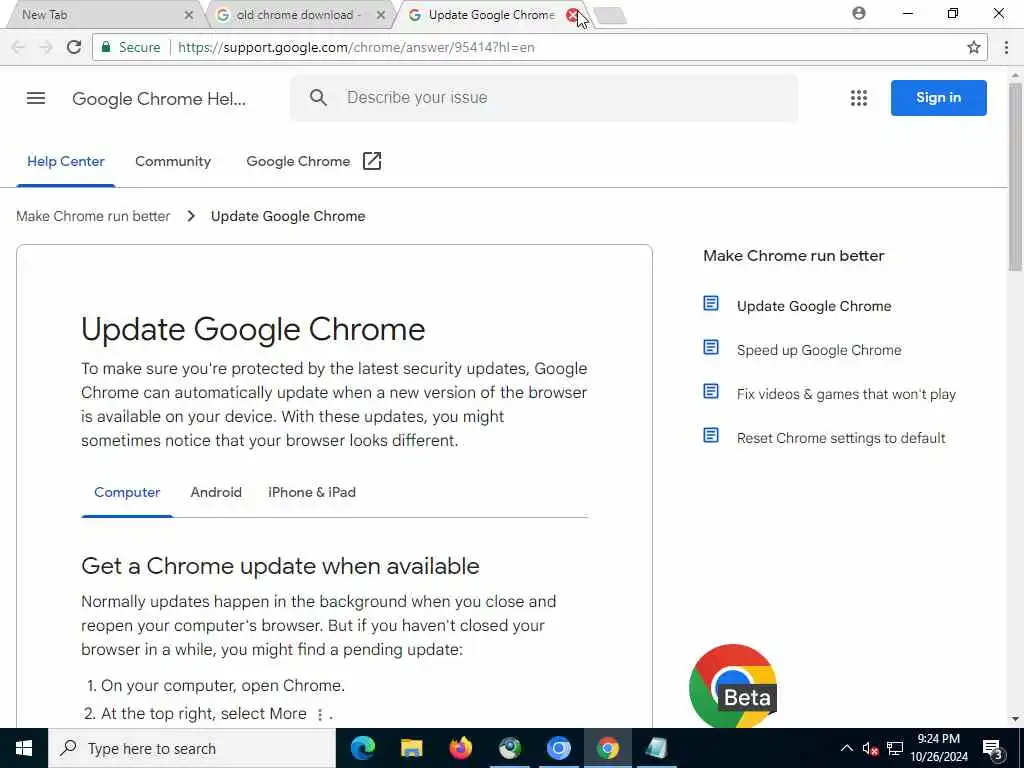Select the Computer platform tab
Image resolution: width=1024 pixels, height=768 pixels.
(x=127, y=492)
